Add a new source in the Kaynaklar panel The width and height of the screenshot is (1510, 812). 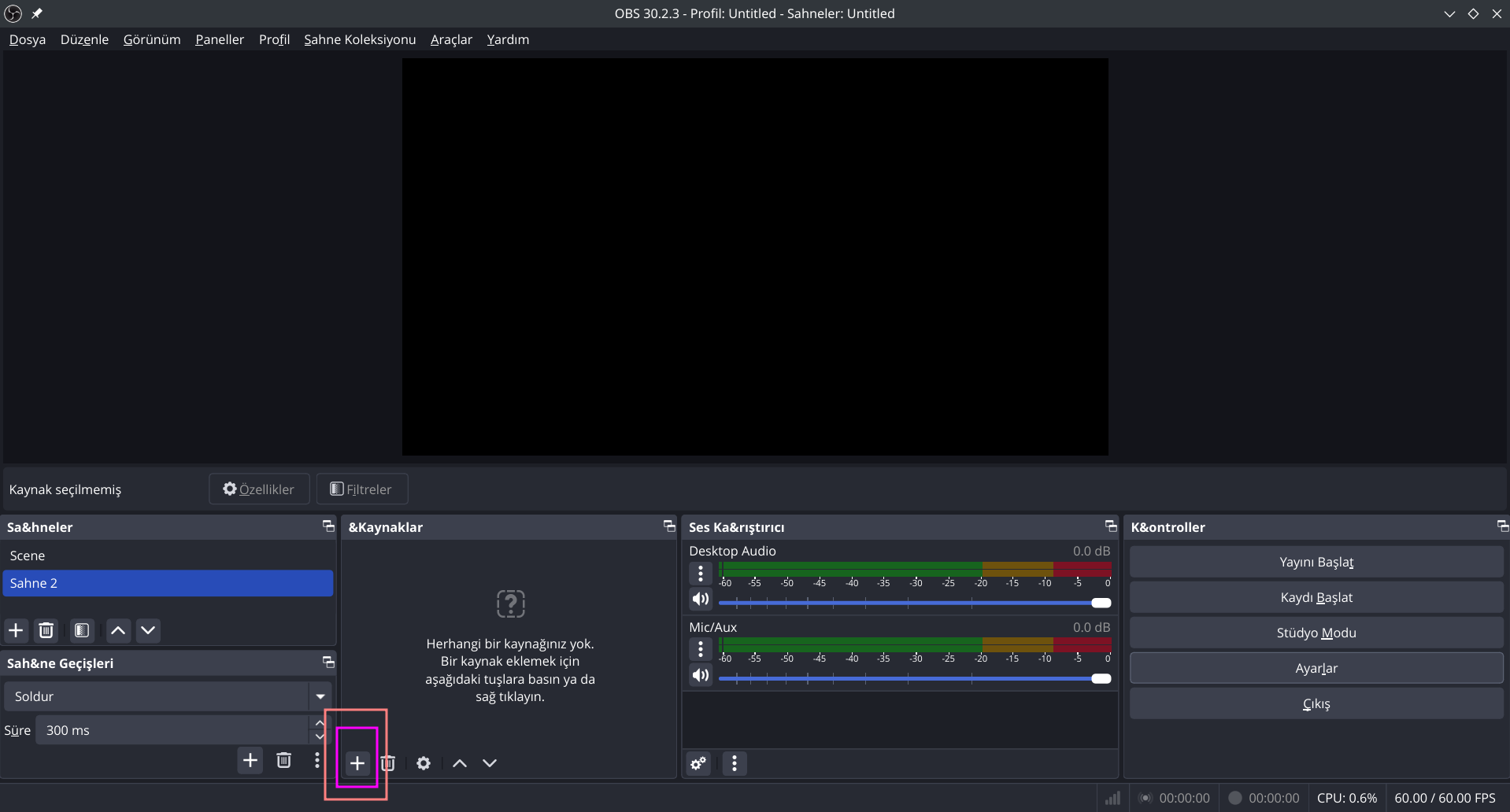point(357,762)
